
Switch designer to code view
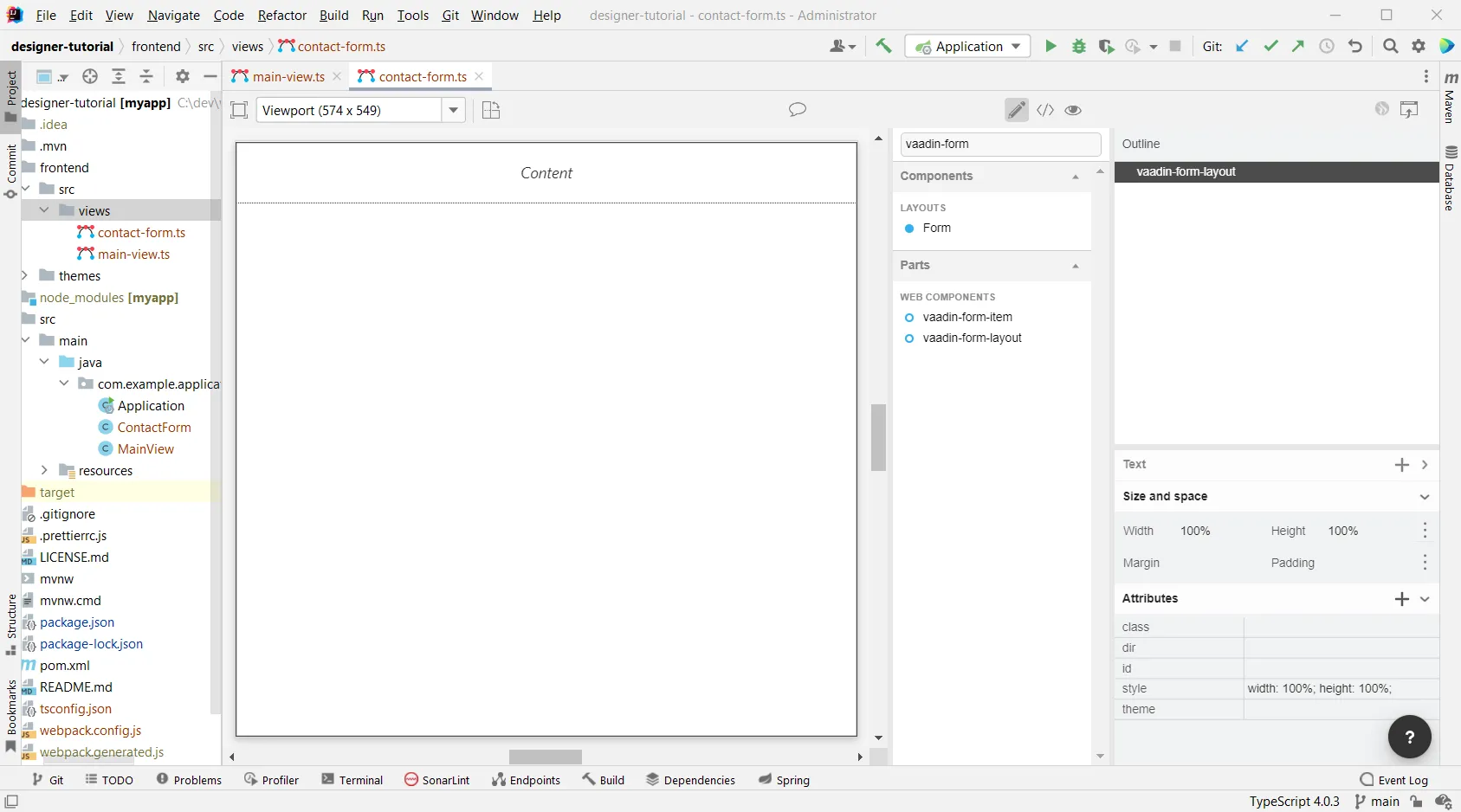click(1046, 110)
